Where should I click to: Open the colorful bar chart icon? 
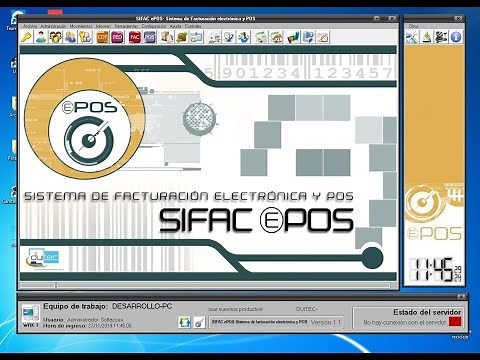pos(293,37)
